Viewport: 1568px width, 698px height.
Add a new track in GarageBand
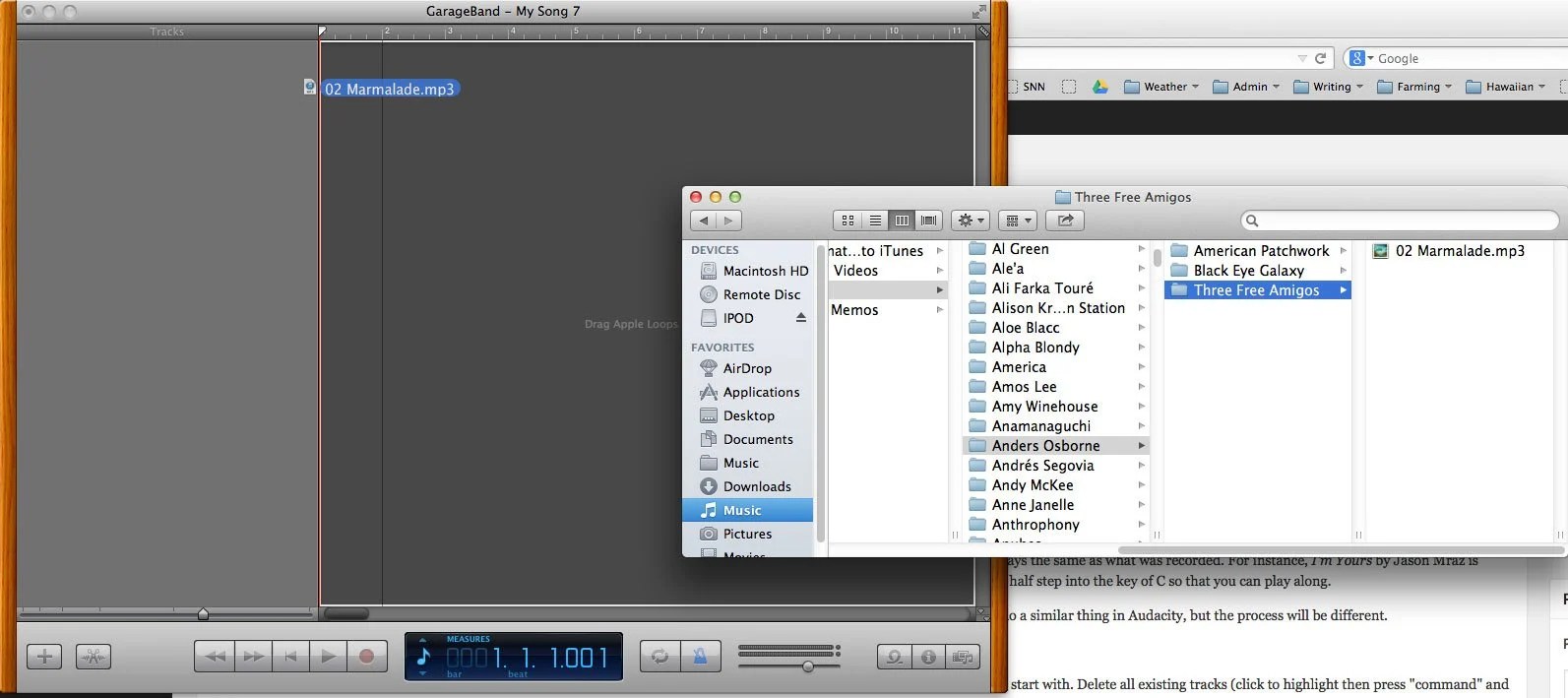point(44,656)
